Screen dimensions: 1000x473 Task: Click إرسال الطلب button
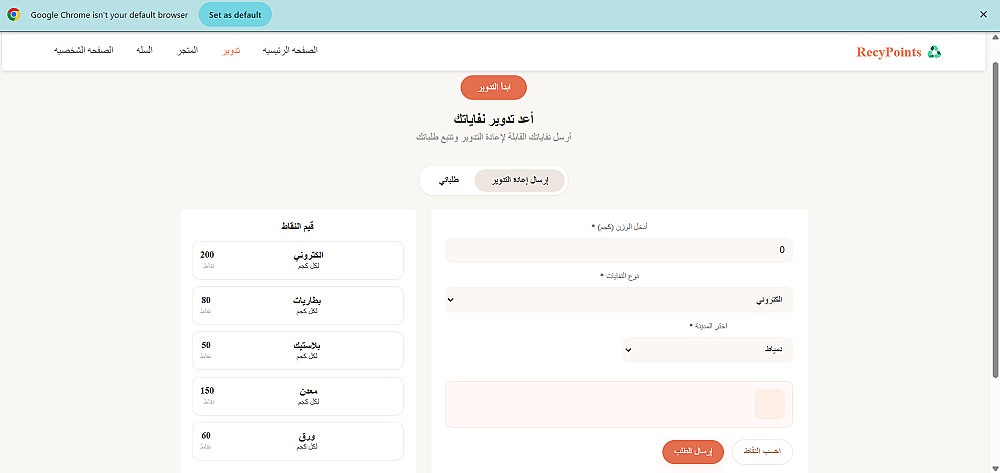click(x=693, y=451)
